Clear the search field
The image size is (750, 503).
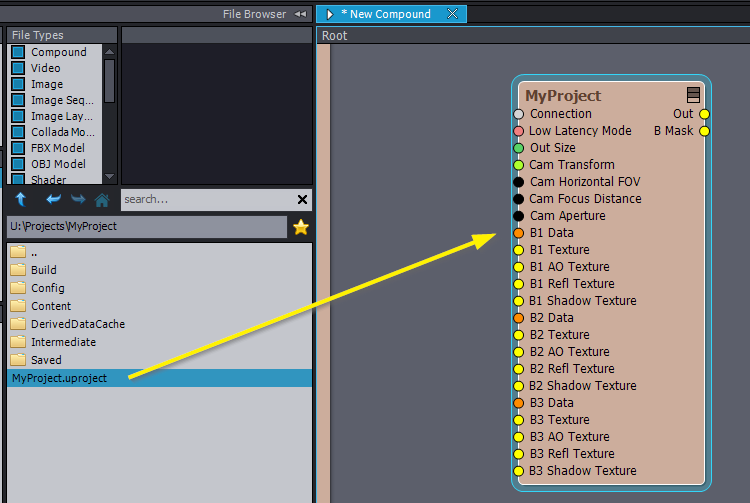pyautogui.click(x=302, y=199)
